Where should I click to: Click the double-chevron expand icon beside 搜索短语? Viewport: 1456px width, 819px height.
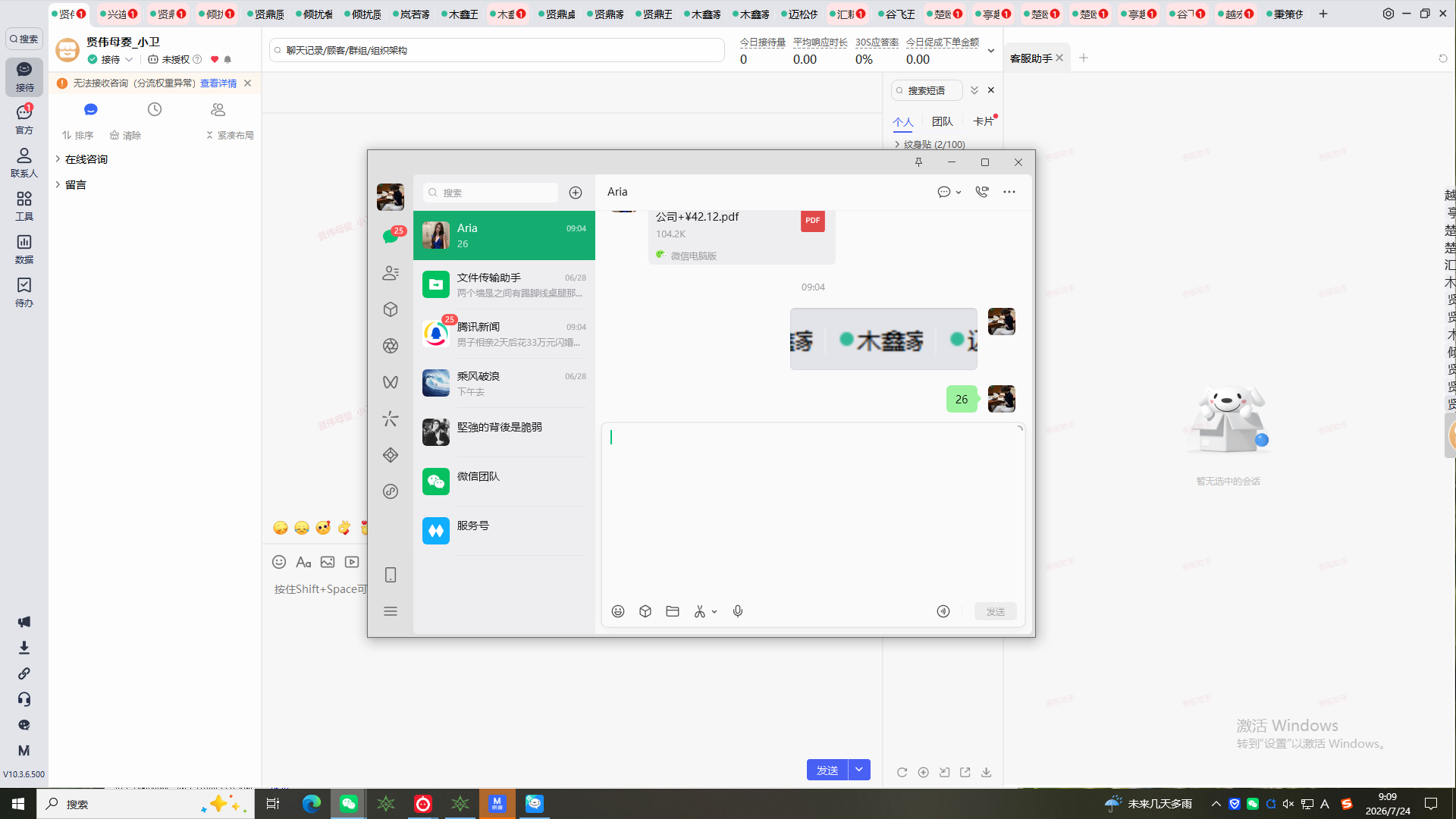tap(974, 90)
